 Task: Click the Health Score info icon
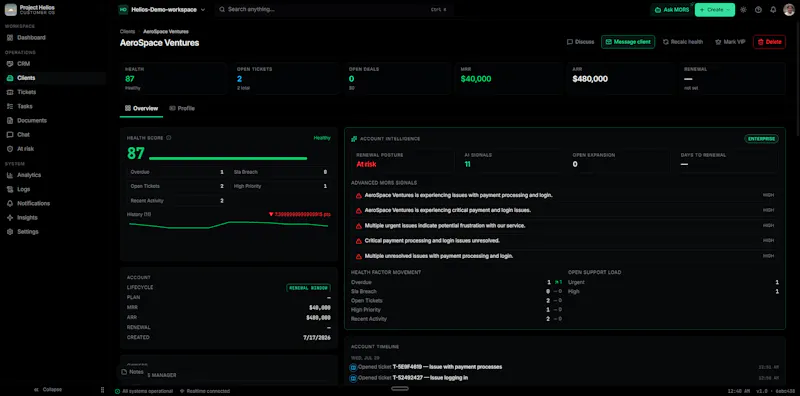point(169,138)
